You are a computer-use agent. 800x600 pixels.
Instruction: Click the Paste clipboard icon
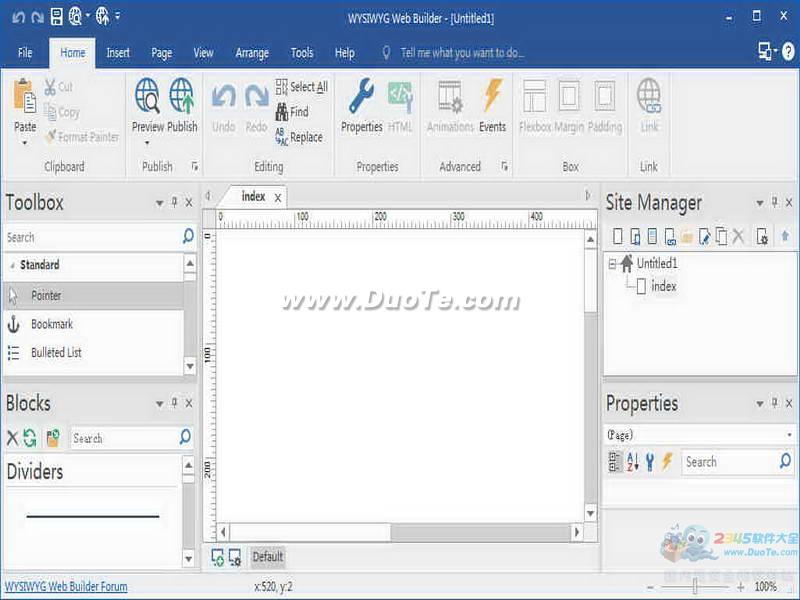[x=25, y=98]
